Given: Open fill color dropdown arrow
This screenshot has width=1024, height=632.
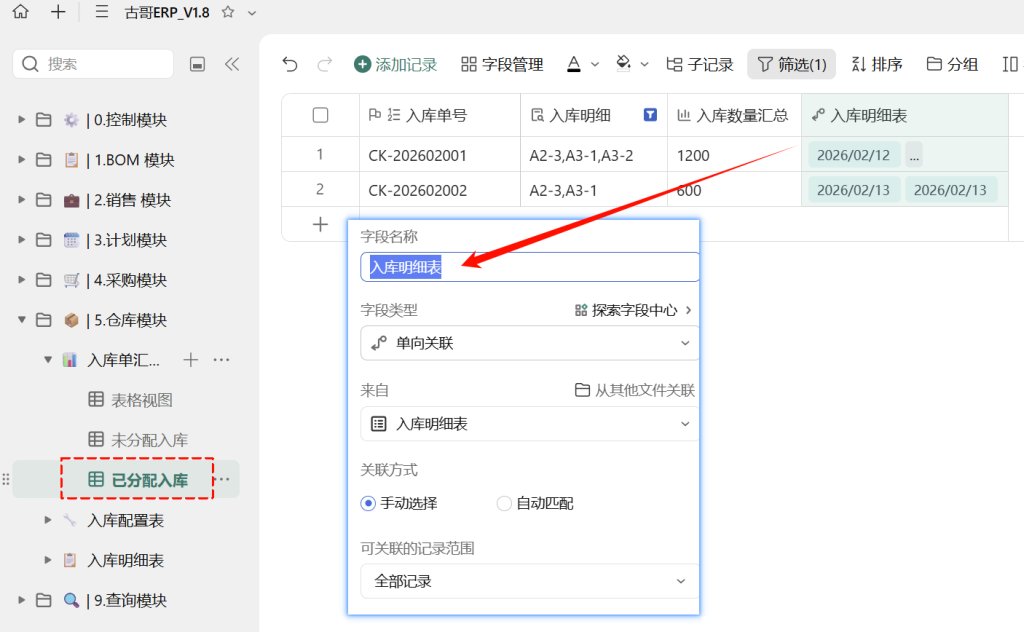Looking at the screenshot, I should (645, 64).
